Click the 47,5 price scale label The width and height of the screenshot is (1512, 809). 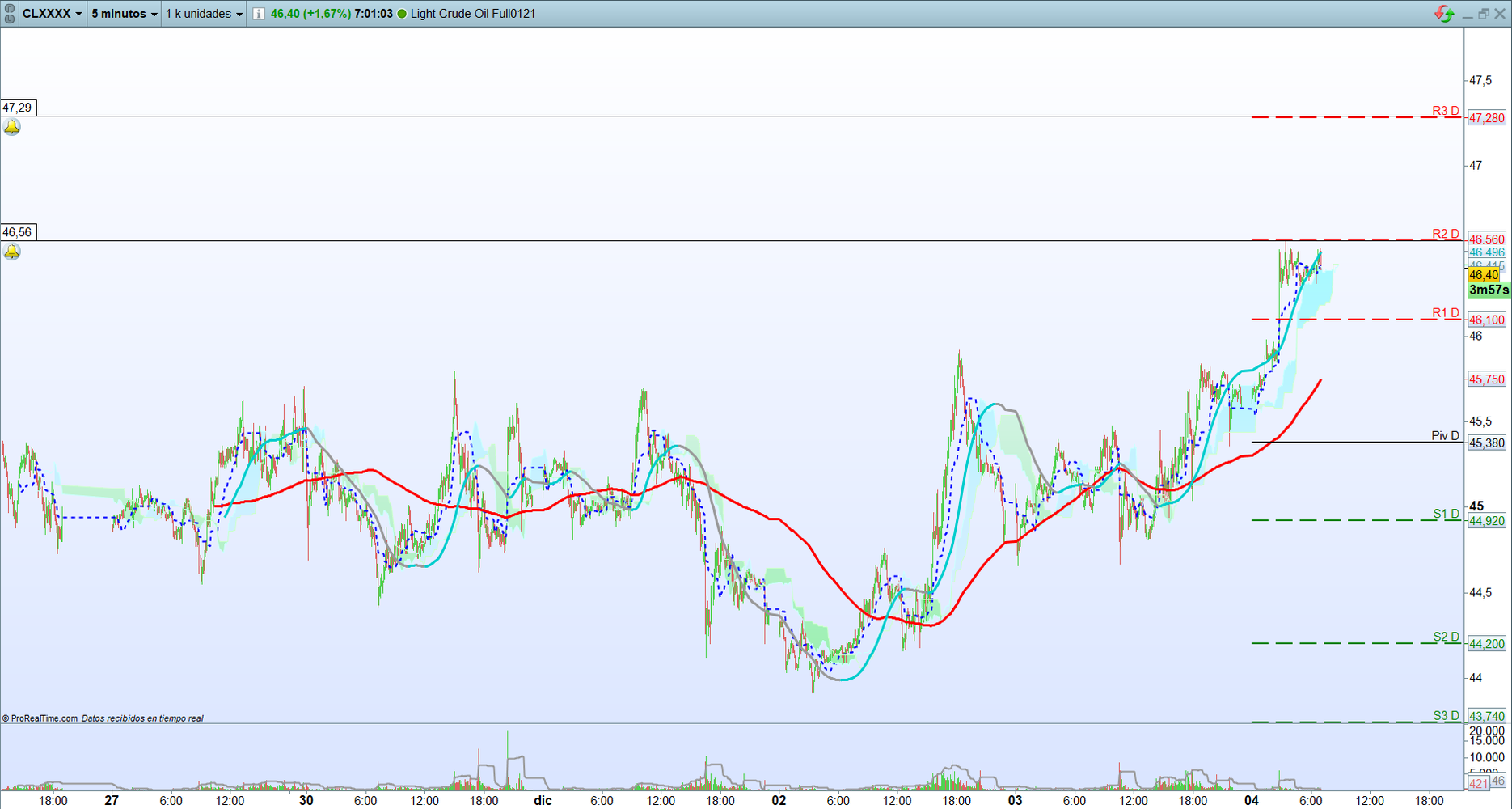click(1480, 80)
